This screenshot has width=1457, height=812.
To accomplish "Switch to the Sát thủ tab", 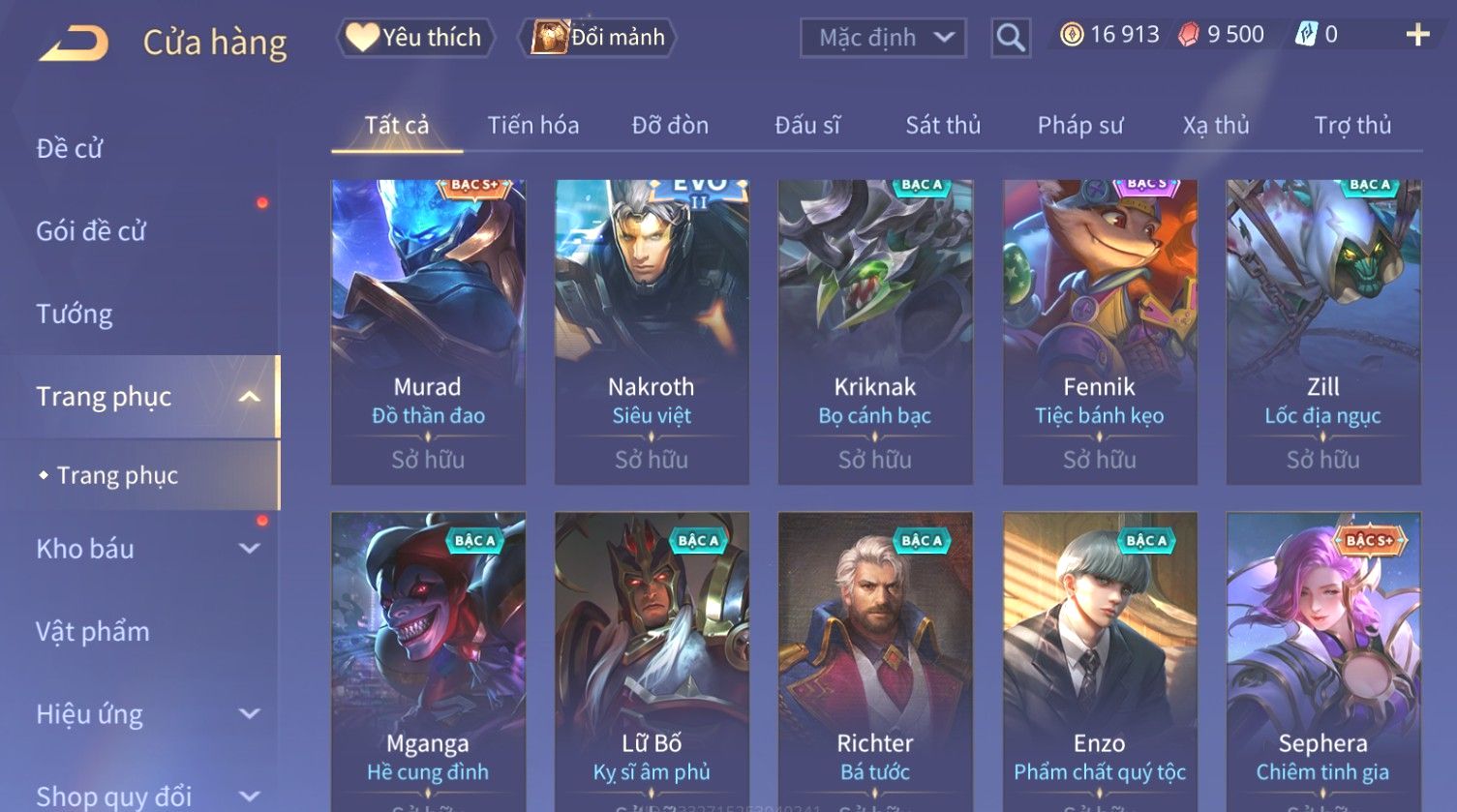I will pyautogui.click(x=943, y=125).
